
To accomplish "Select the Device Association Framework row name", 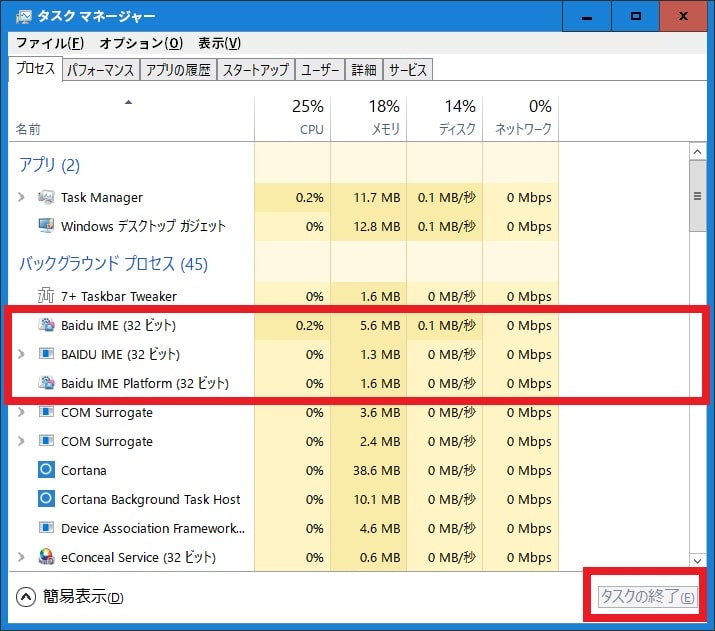I will (x=153, y=528).
